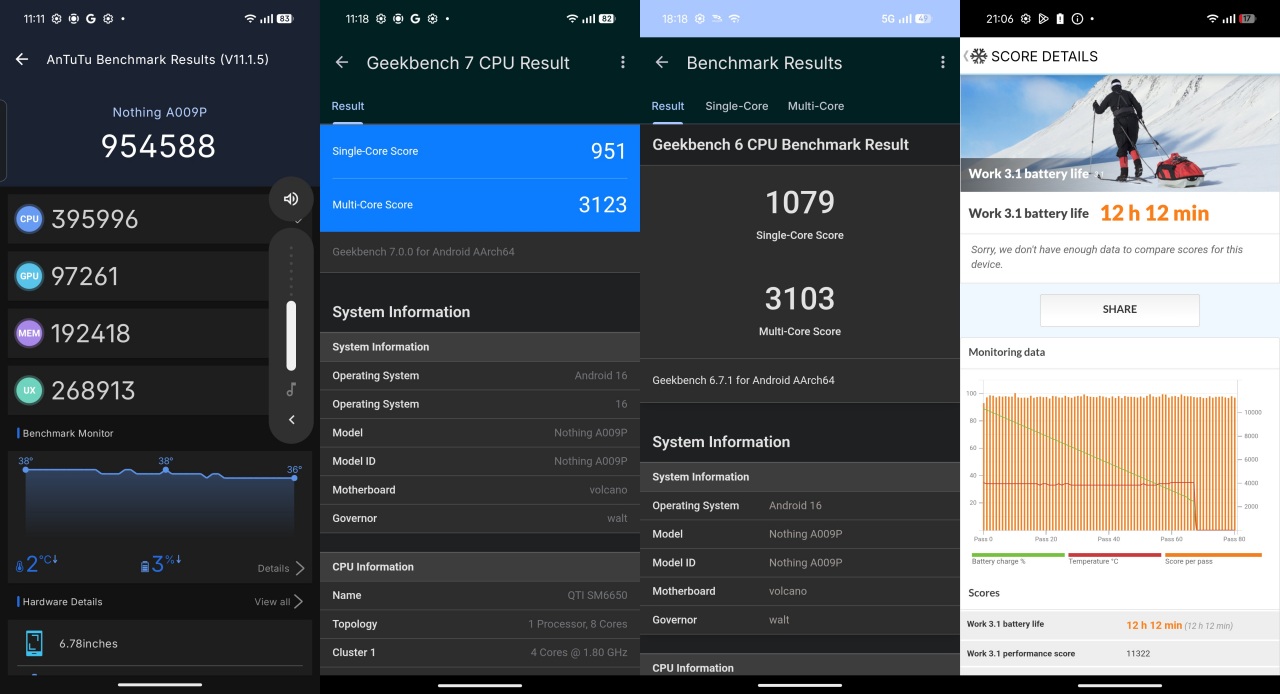Collapse the volume panel with the left chevron

tap(291, 420)
